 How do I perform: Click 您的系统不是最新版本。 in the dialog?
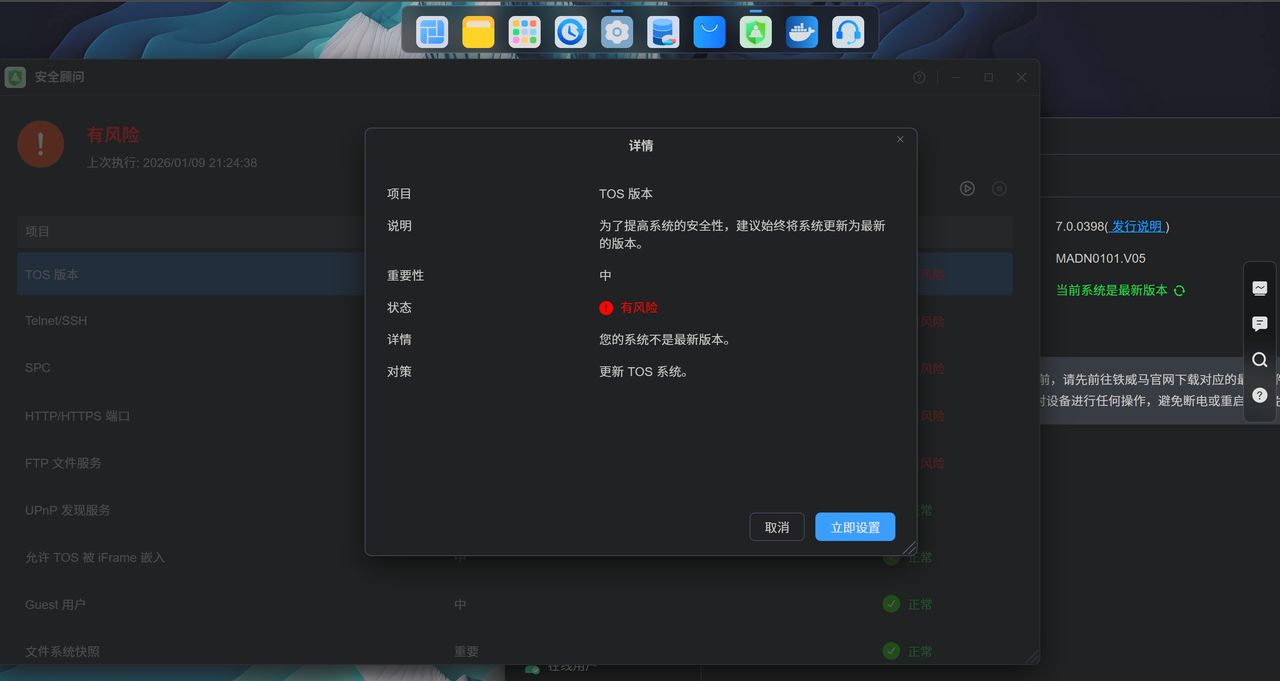pyautogui.click(x=665, y=340)
